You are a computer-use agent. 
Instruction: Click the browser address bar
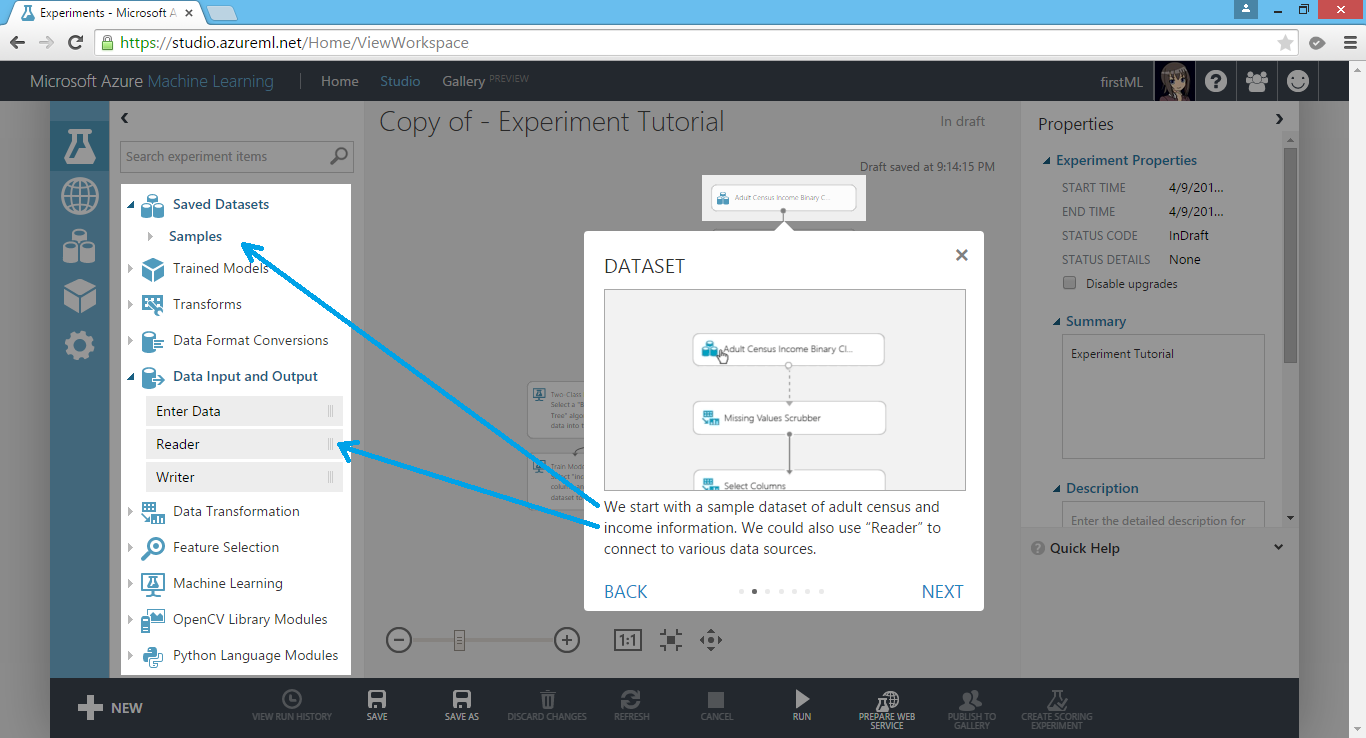click(x=696, y=43)
